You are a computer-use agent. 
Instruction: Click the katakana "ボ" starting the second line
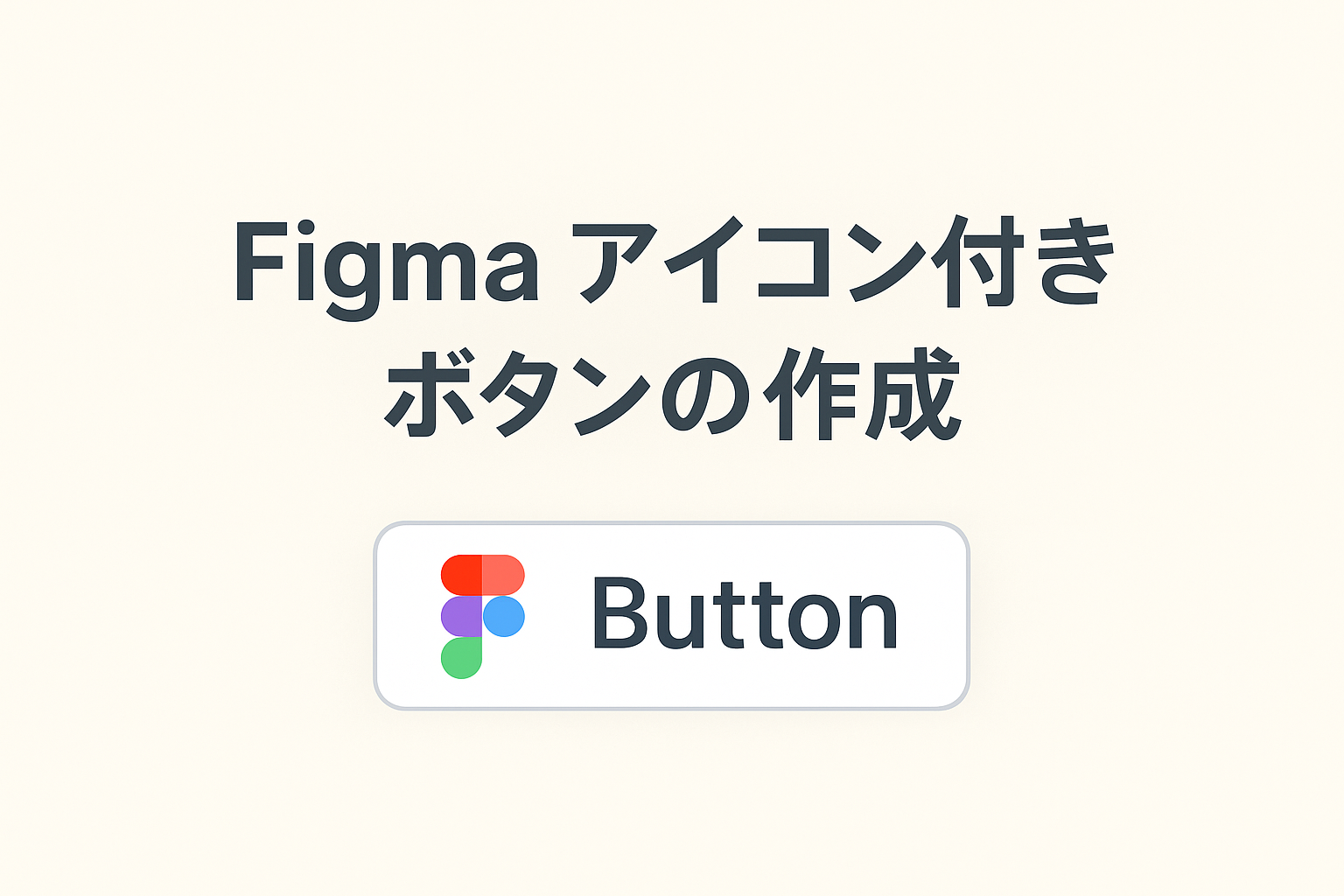[426, 395]
